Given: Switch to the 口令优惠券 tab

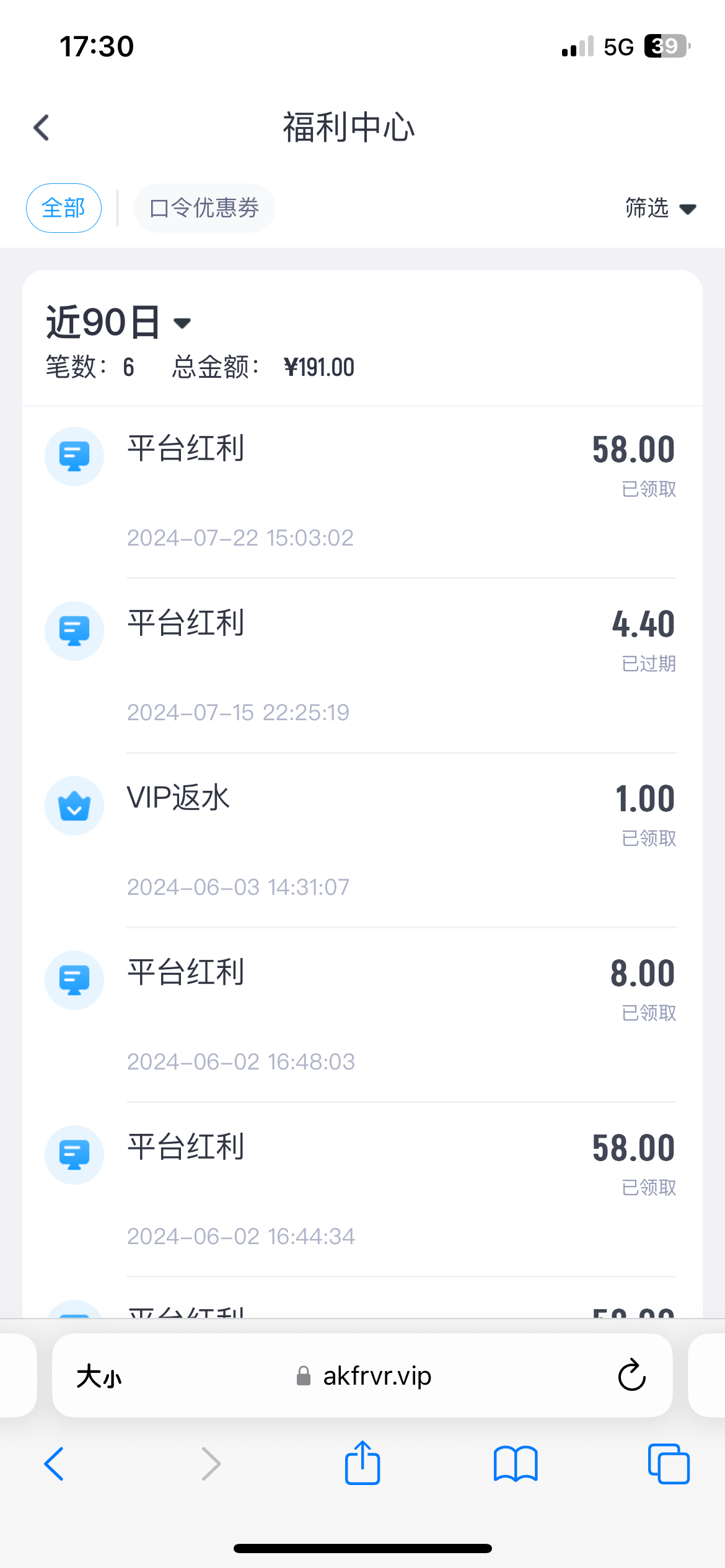Looking at the screenshot, I should click(x=204, y=208).
